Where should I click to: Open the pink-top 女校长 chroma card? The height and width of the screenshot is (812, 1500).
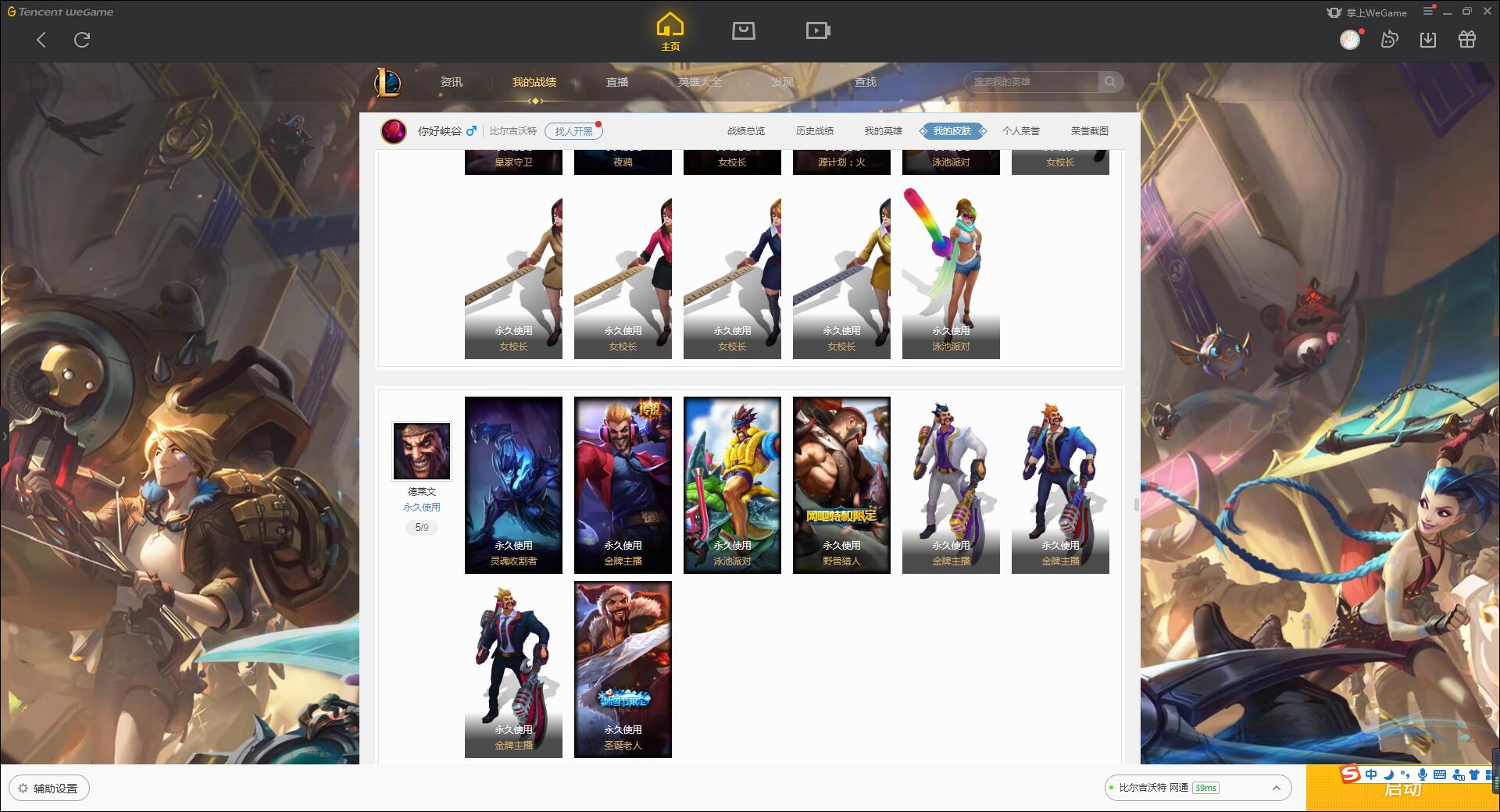(623, 271)
